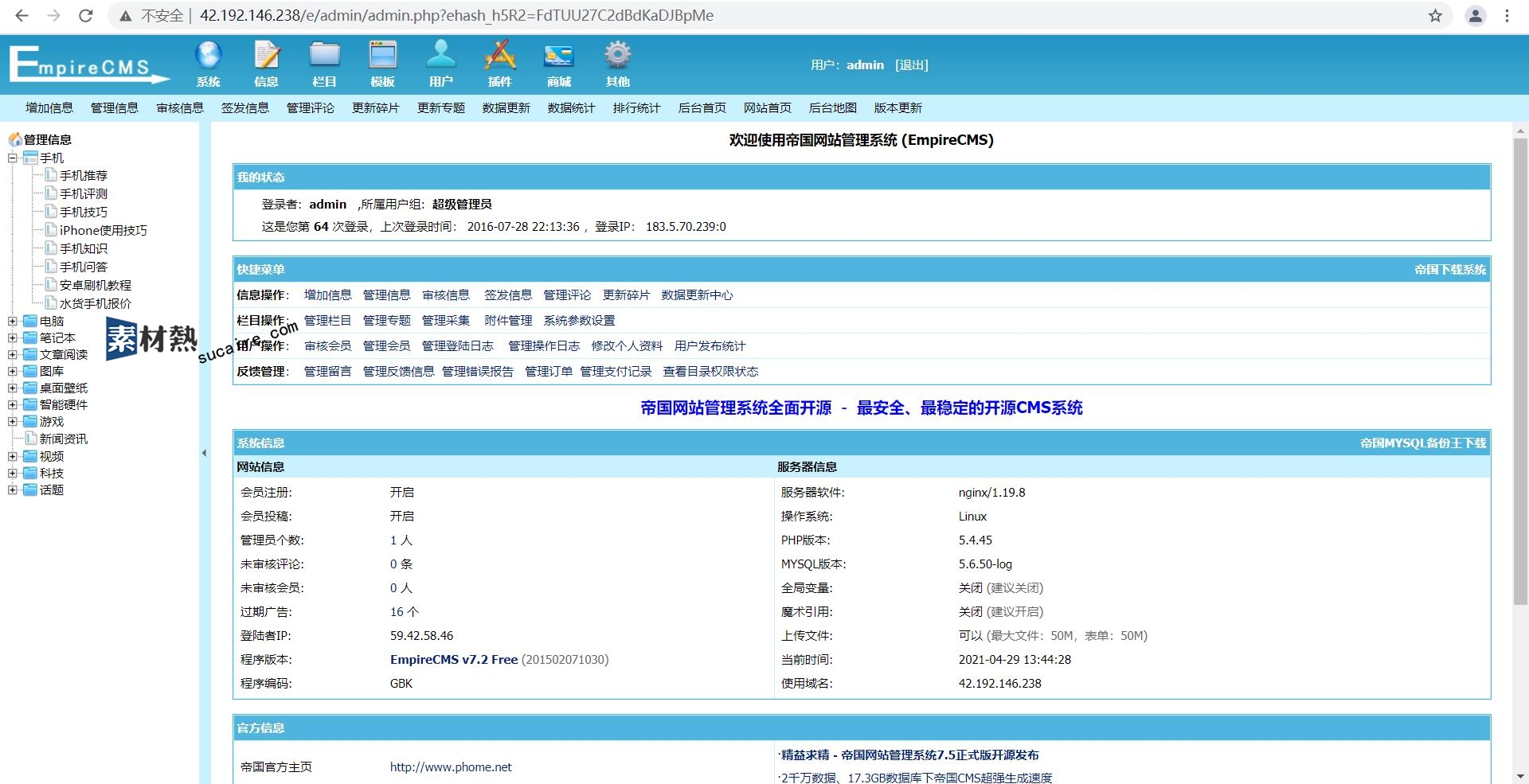The width and height of the screenshot is (1529, 784).
Task: Expand the 话题 tree node
Action: 12,490
